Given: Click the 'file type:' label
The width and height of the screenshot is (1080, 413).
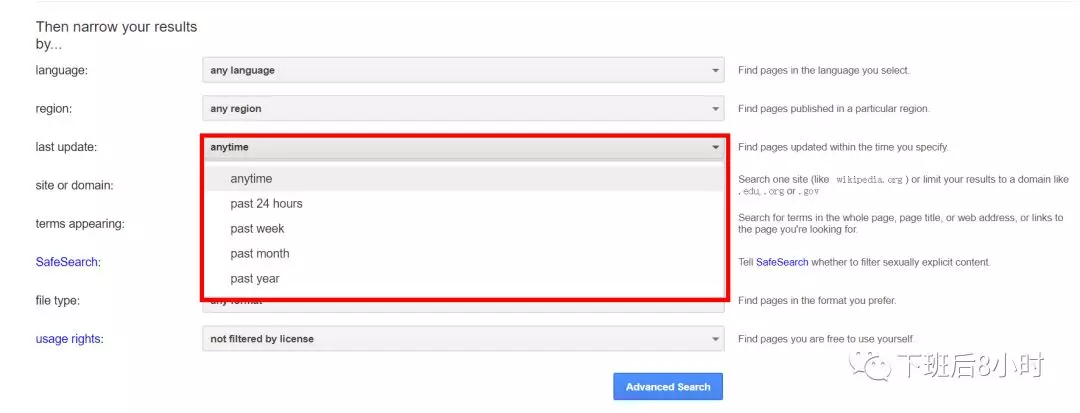Looking at the screenshot, I should 58,300.
